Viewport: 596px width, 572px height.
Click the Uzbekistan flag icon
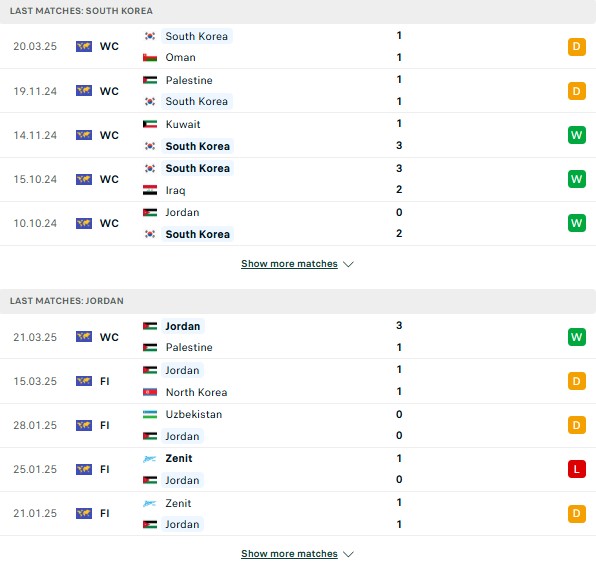[x=150, y=414]
